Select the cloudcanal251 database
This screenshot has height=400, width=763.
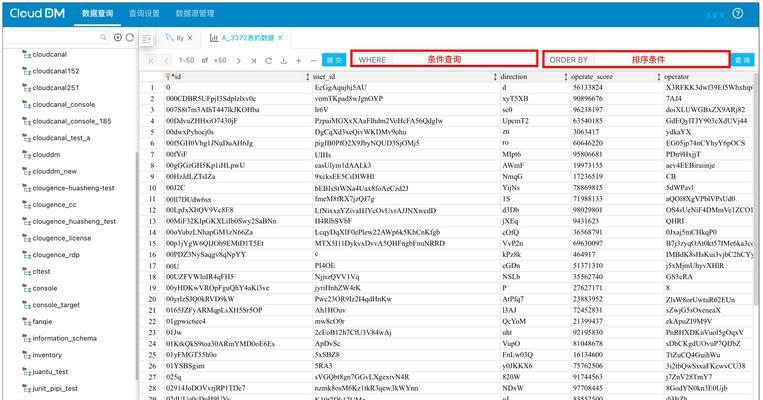tap(55, 88)
